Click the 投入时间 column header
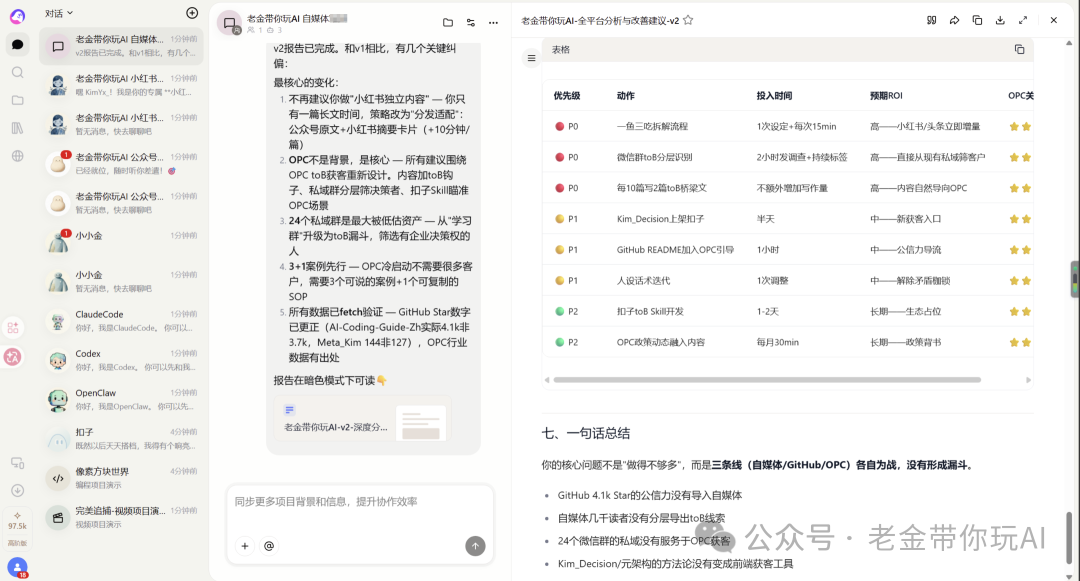 pyautogui.click(x=774, y=96)
